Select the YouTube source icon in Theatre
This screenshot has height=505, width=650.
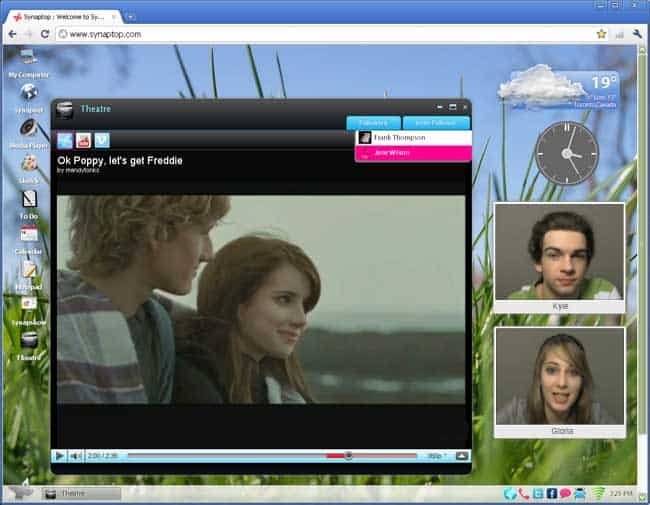83,141
